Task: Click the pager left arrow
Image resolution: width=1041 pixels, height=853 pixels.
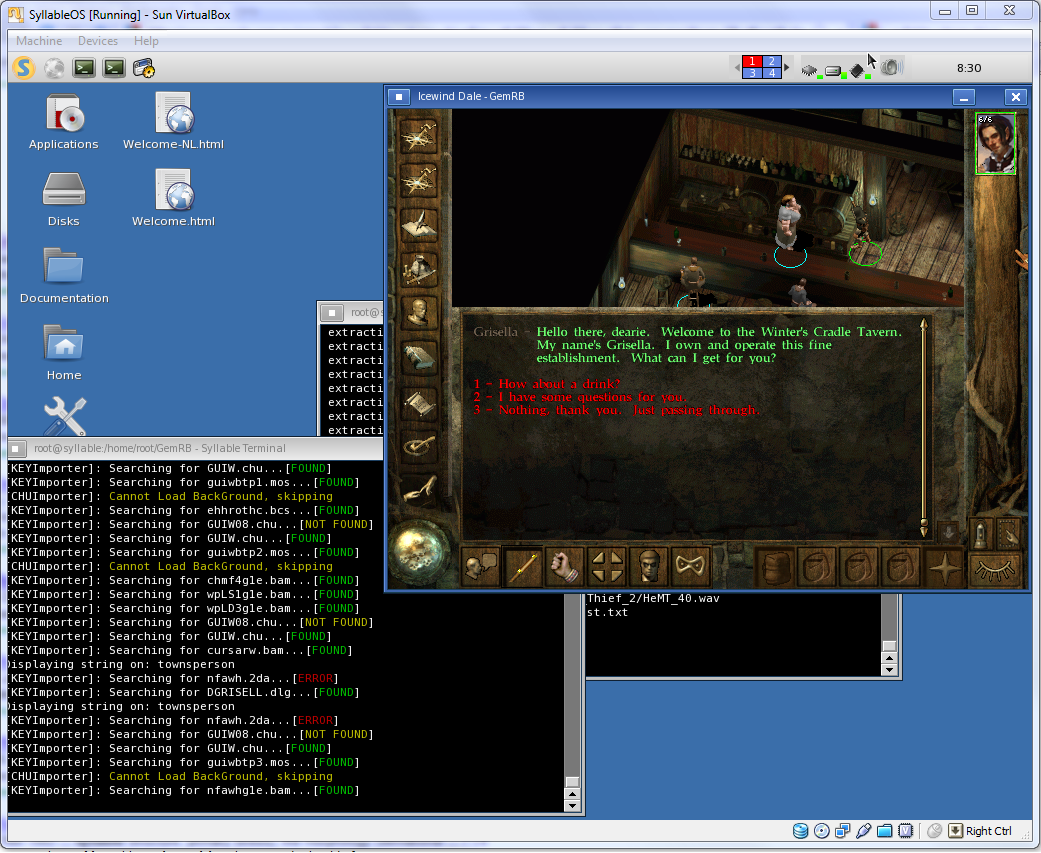Action: 738,68
